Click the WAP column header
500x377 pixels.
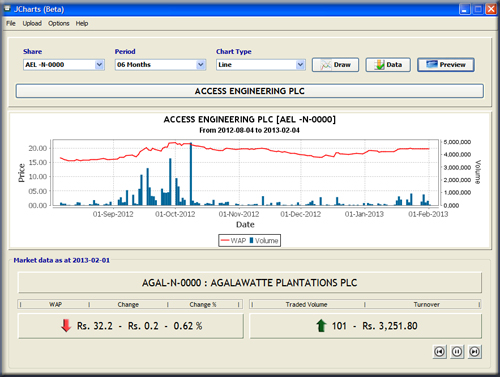(x=55, y=304)
